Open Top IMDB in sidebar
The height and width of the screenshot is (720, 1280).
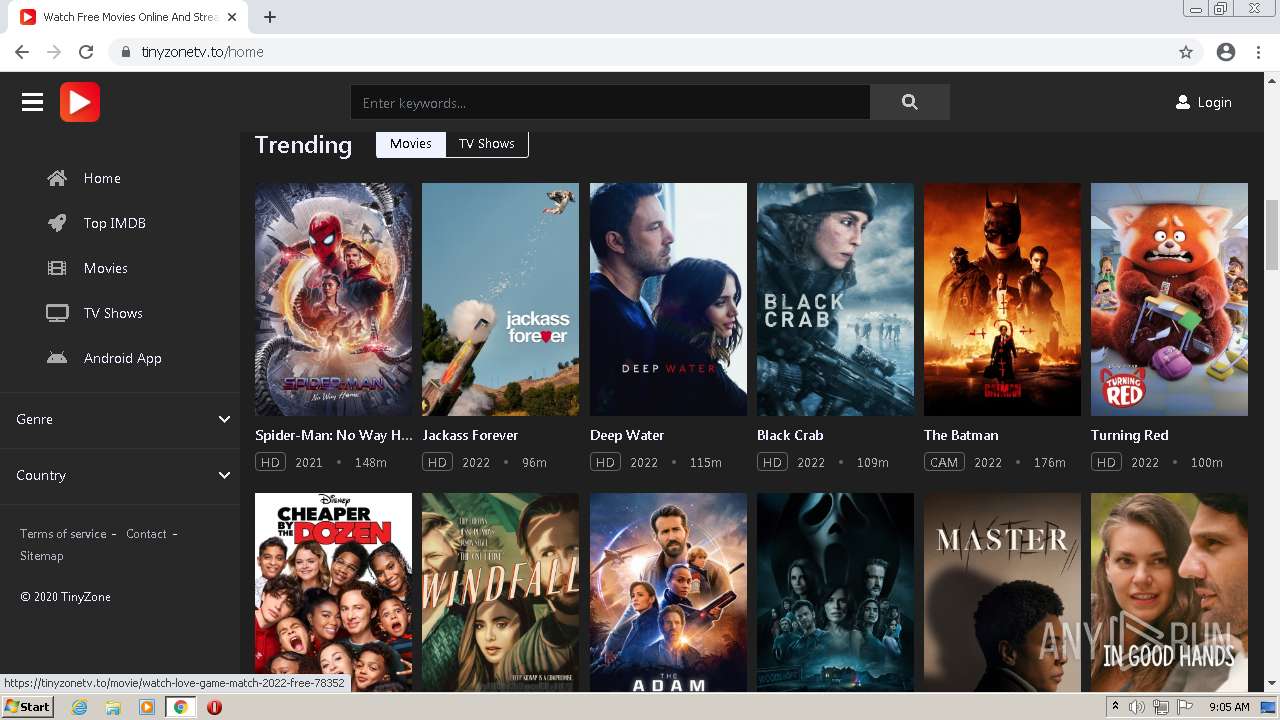click(115, 223)
